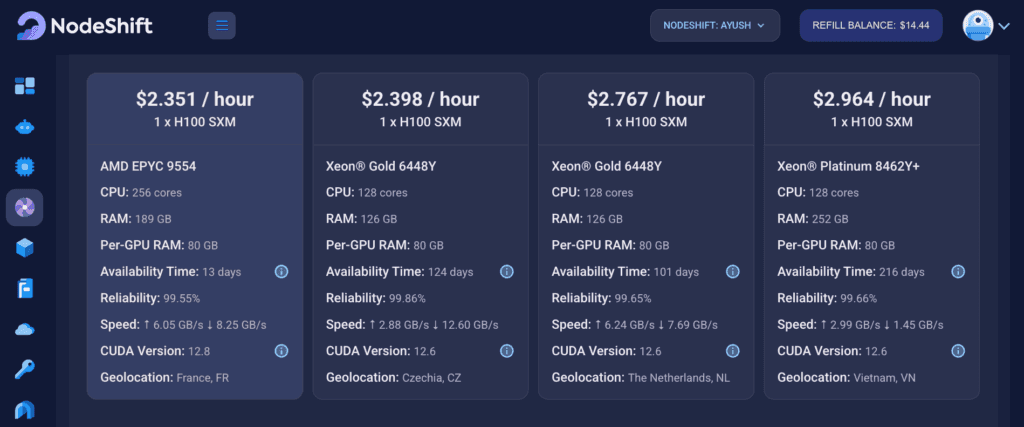Click Xeon Gold 6448Y on Czechia card
Screen dimensions: 1024x427
click(381, 166)
